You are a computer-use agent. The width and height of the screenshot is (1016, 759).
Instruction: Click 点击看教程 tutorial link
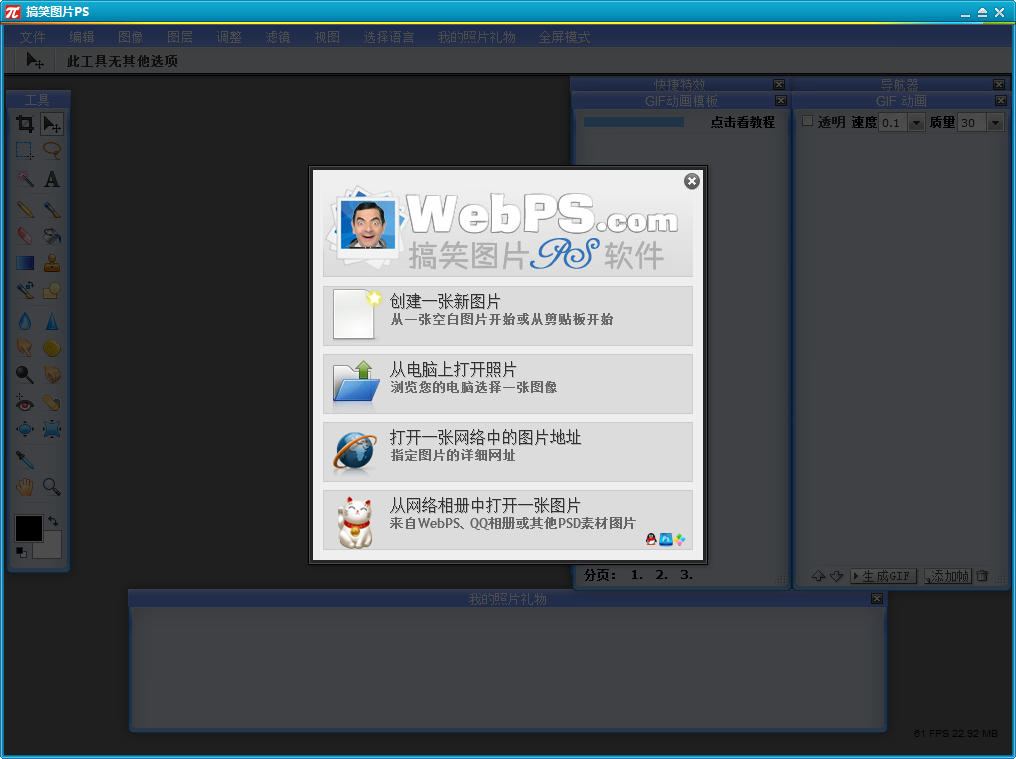pos(743,122)
